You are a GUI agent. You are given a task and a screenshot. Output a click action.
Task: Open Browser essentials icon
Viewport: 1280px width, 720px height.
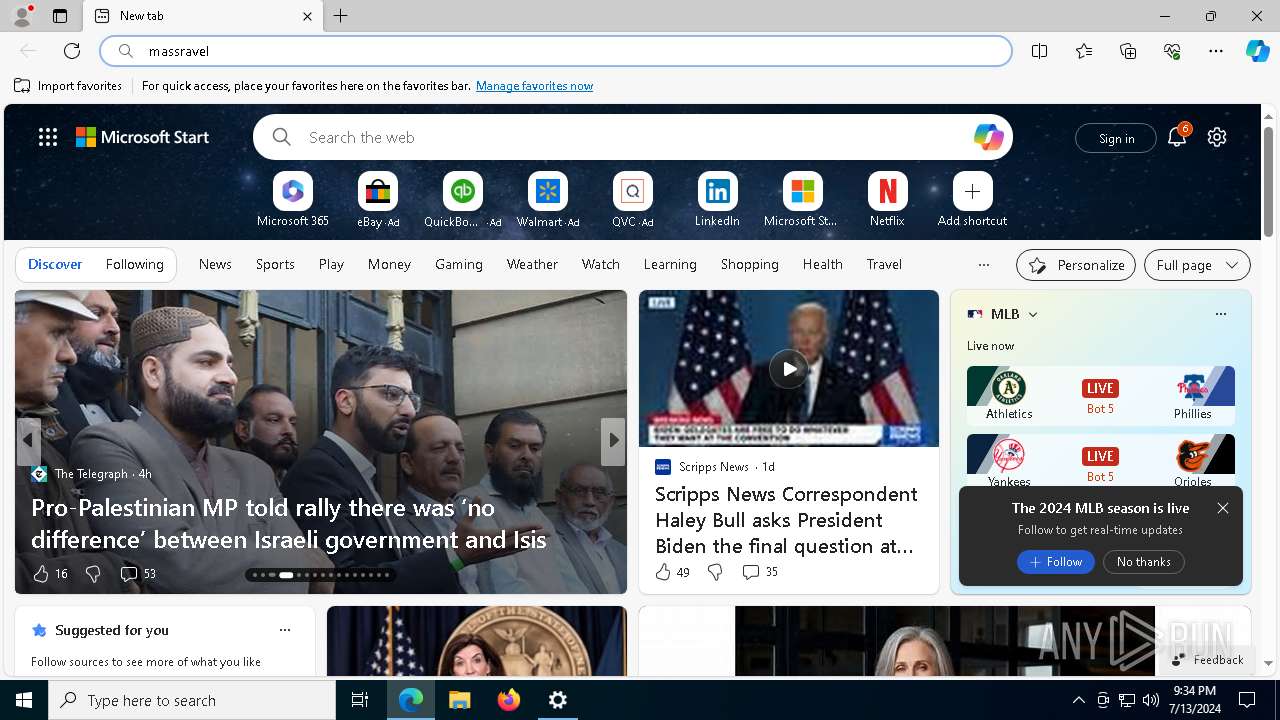(1172, 51)
